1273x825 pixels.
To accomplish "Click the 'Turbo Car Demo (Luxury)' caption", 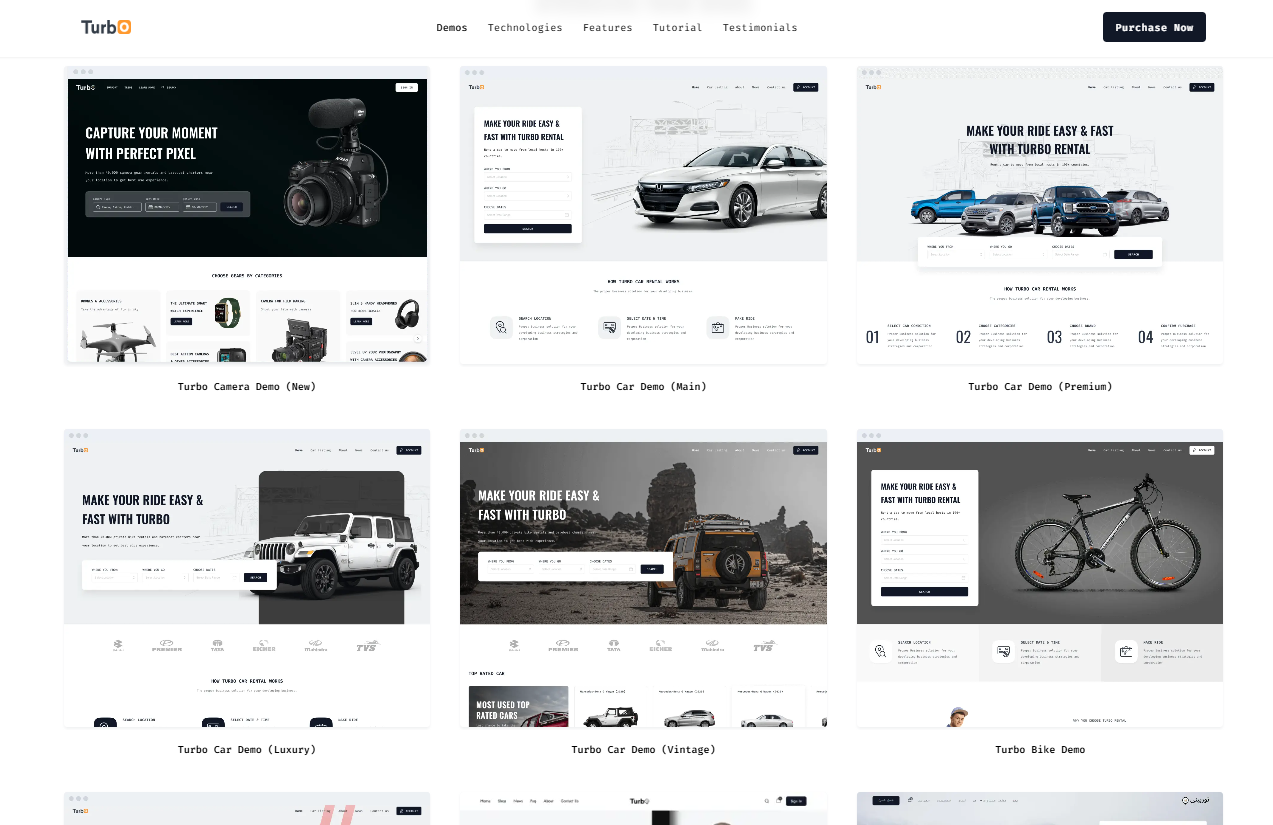I will [247, 750].
